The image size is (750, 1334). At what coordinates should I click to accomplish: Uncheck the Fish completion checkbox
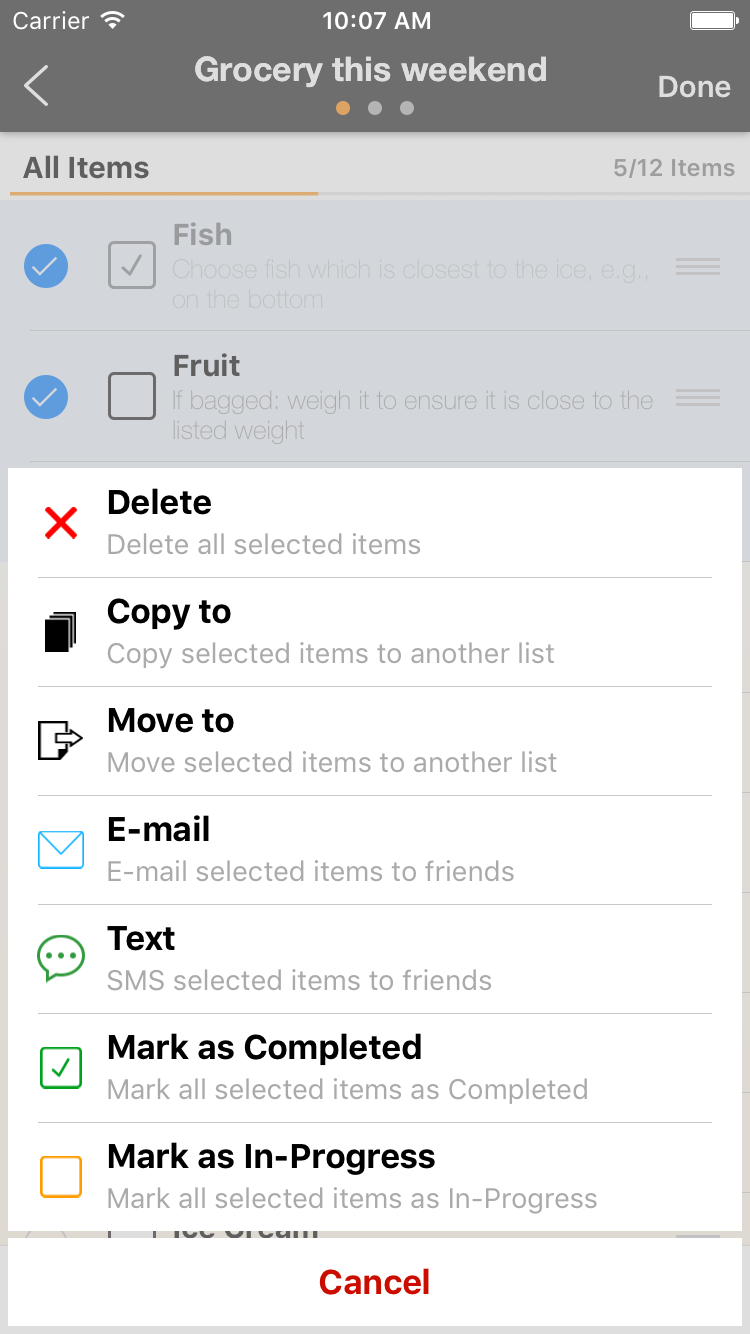click(x=132, y=265)
